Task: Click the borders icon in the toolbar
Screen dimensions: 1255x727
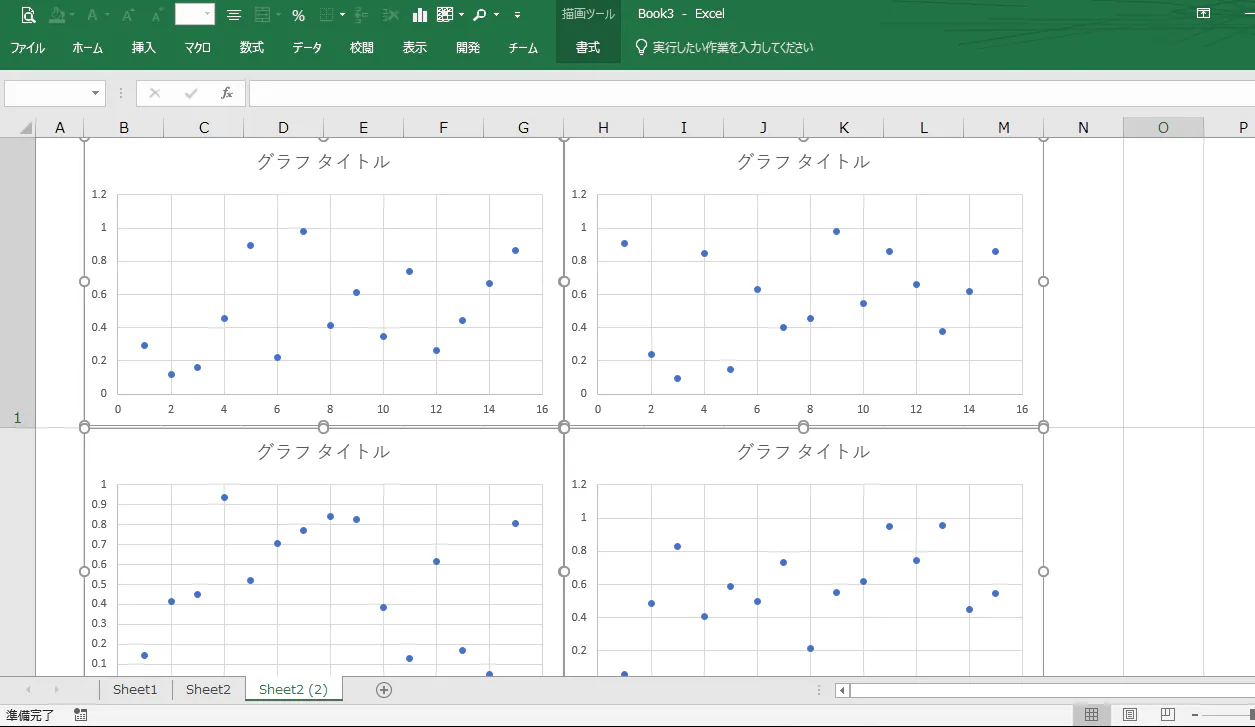Action: (x=326, y=15)
